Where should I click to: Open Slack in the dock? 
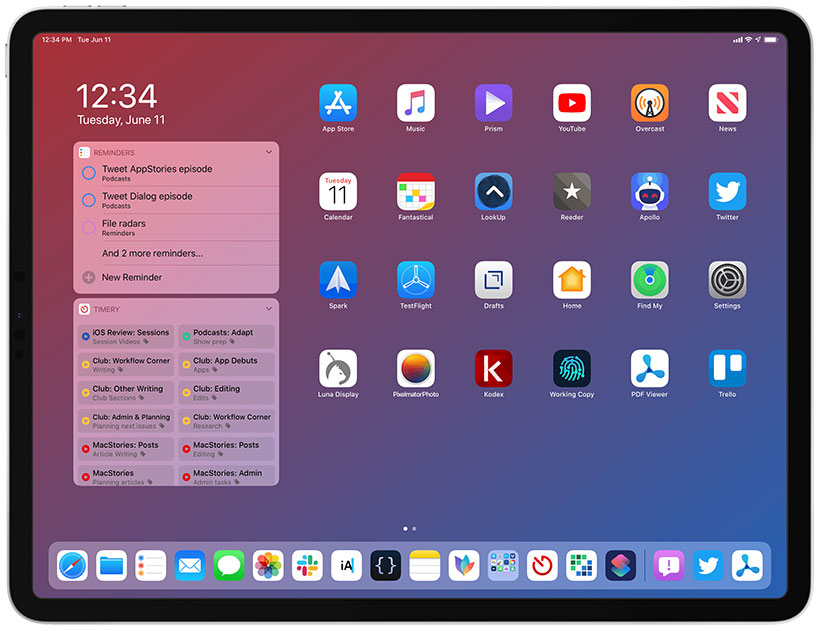[x=308, y=566]
